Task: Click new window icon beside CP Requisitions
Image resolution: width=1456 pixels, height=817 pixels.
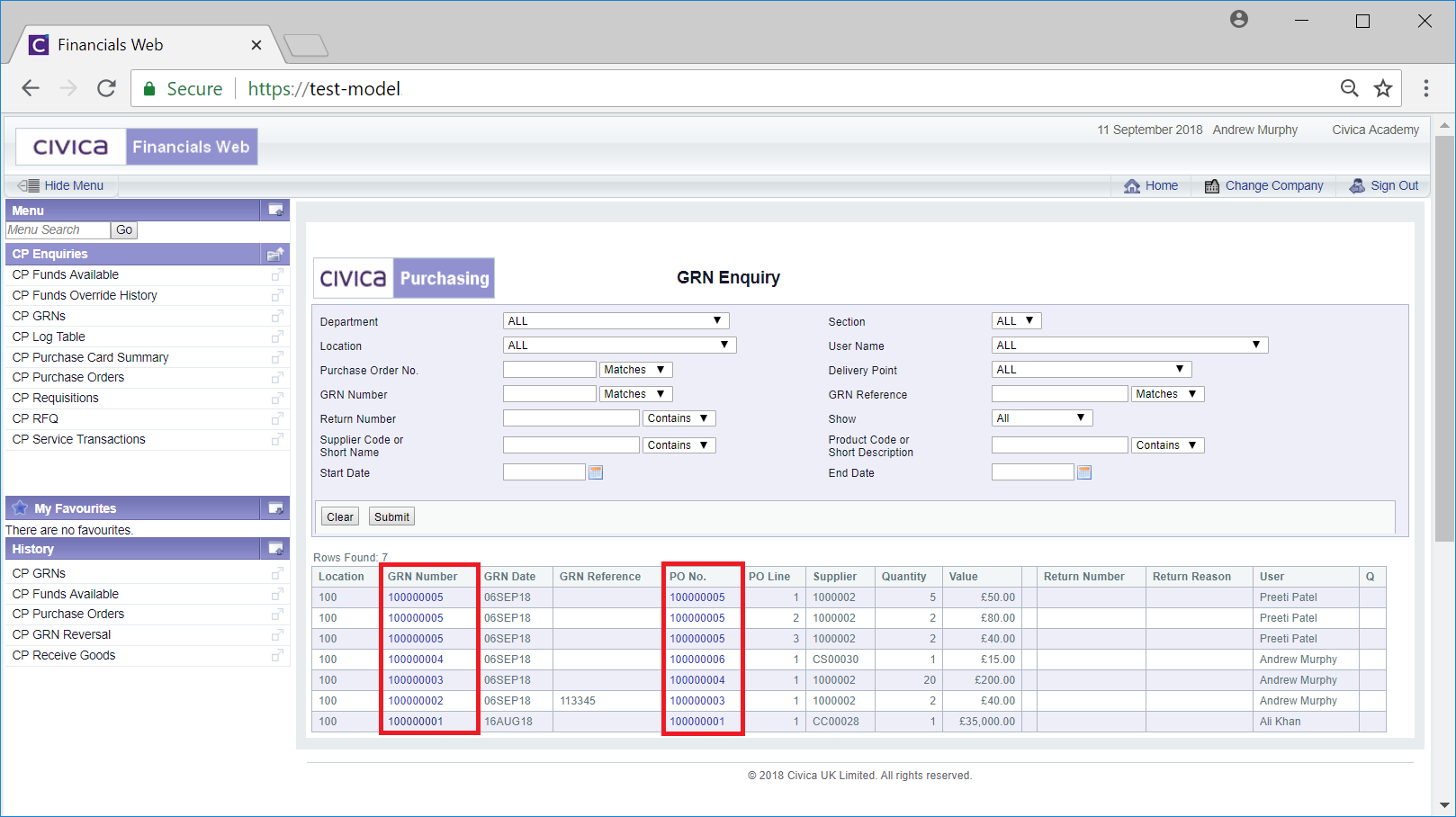Action: point(277,398)
